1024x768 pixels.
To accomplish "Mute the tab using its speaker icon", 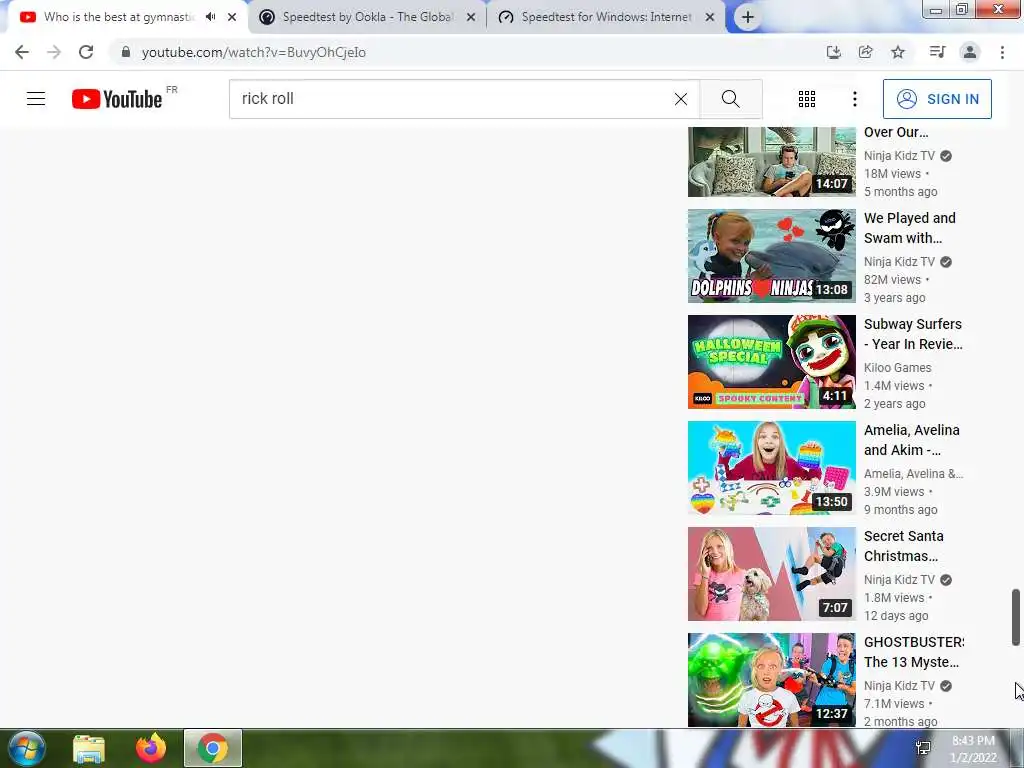I will tap(210, 17).
